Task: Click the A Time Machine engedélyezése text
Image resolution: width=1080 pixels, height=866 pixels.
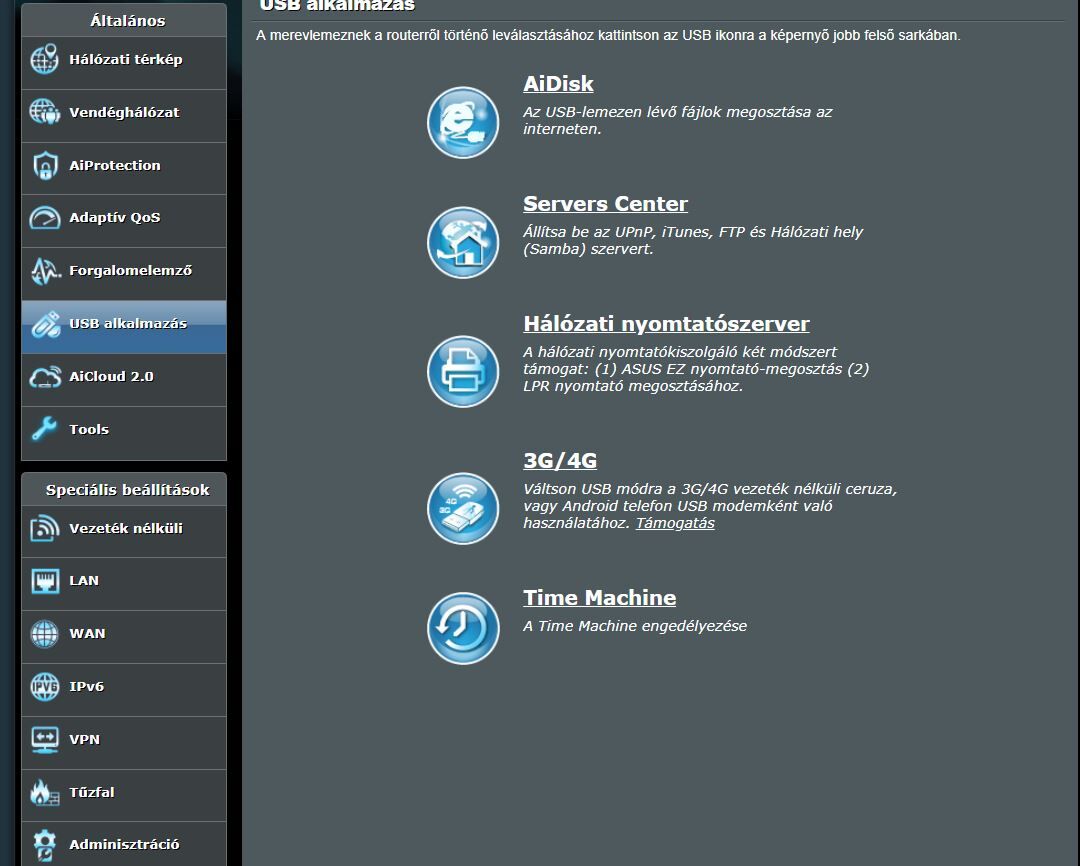Action: (635, 626)
